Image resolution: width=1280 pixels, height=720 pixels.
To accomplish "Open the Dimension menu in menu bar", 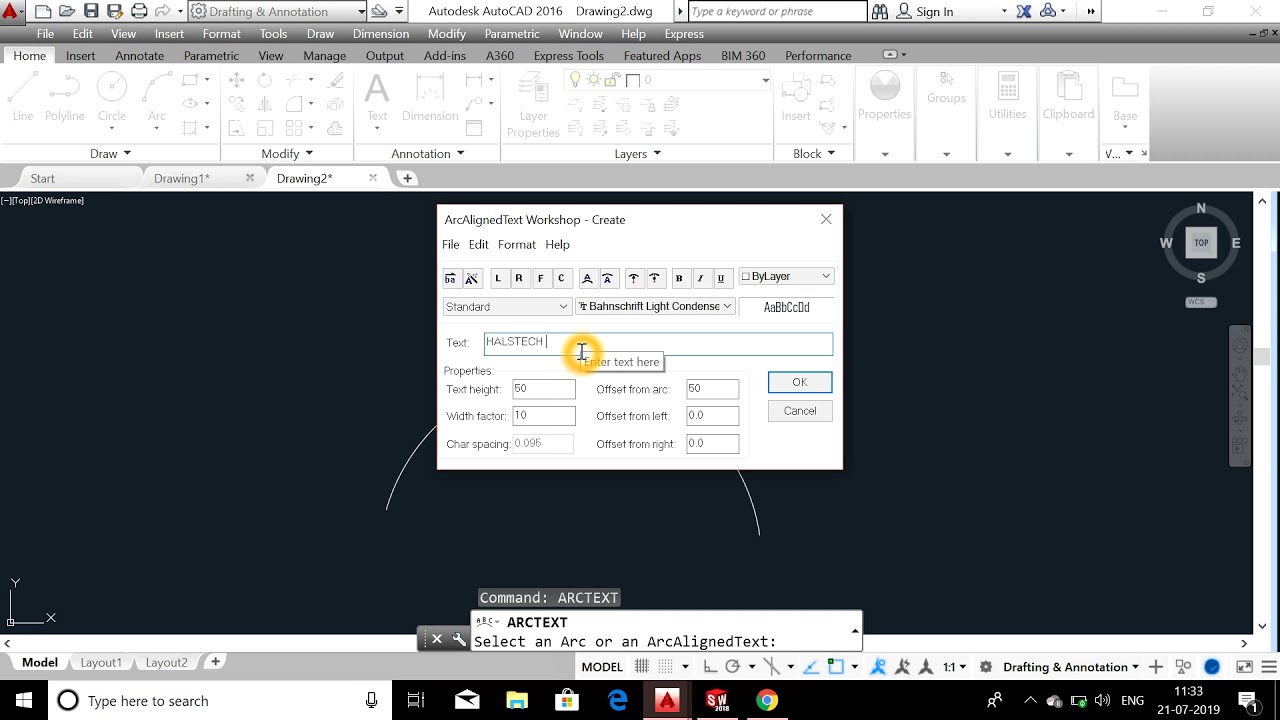I will (380, 34).
